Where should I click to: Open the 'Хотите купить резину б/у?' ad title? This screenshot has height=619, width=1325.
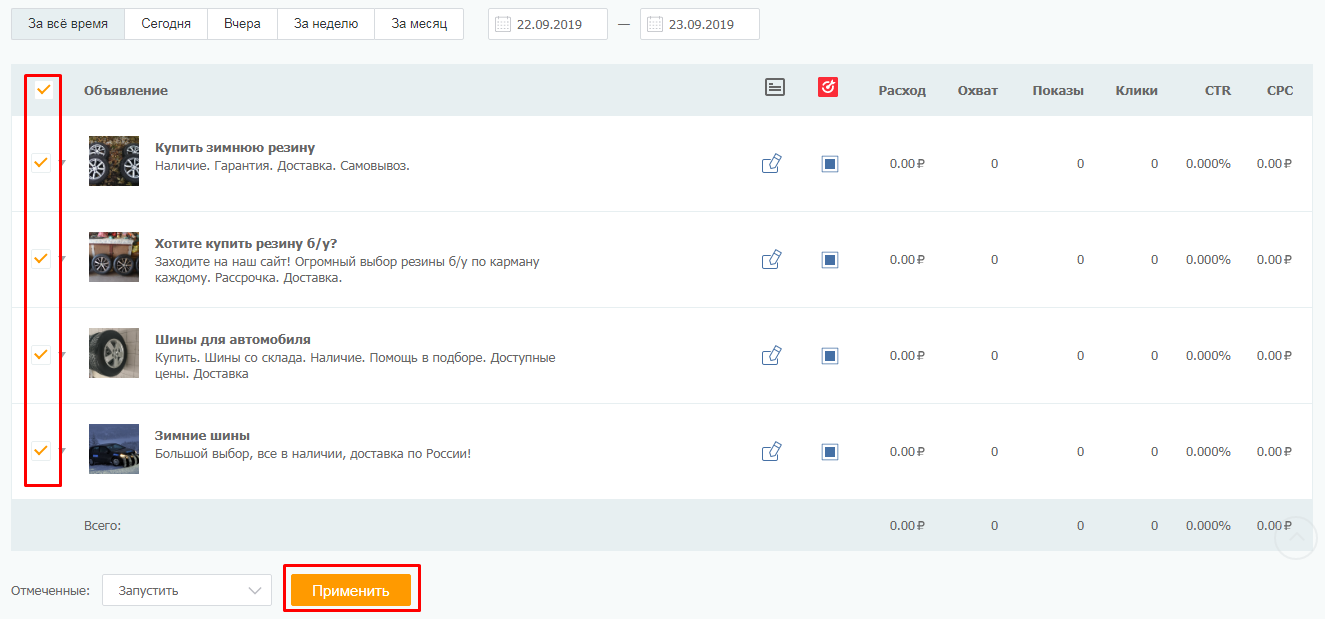pos(246,244)
